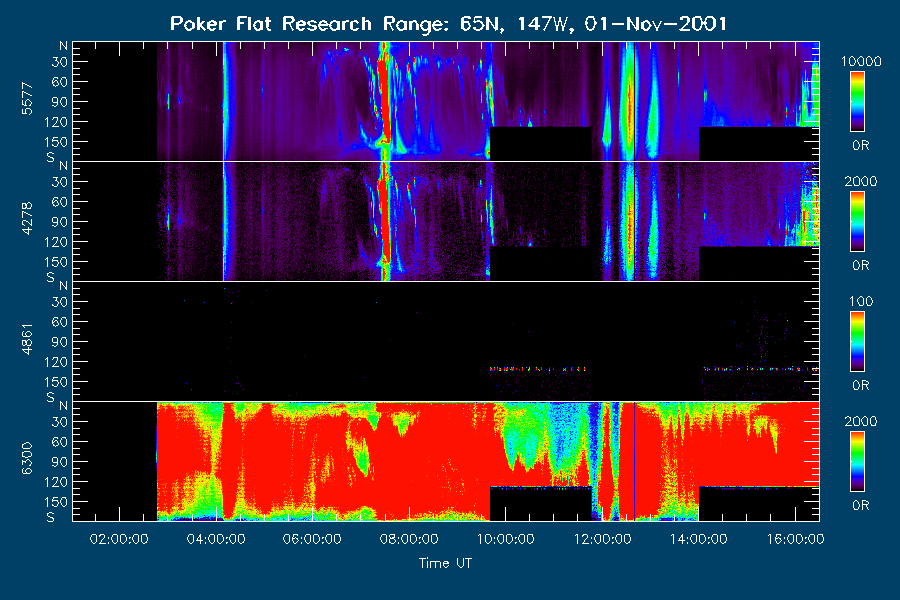The width and height of the screenshot is (900, 600).
Task: Click the S label at the 6300 panel bottom
Action: click(51, 517)
